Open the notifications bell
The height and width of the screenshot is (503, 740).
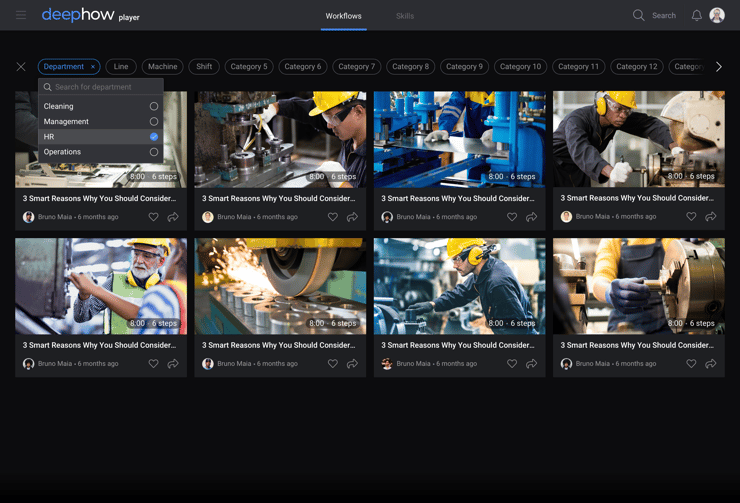(x=697, y=16)
